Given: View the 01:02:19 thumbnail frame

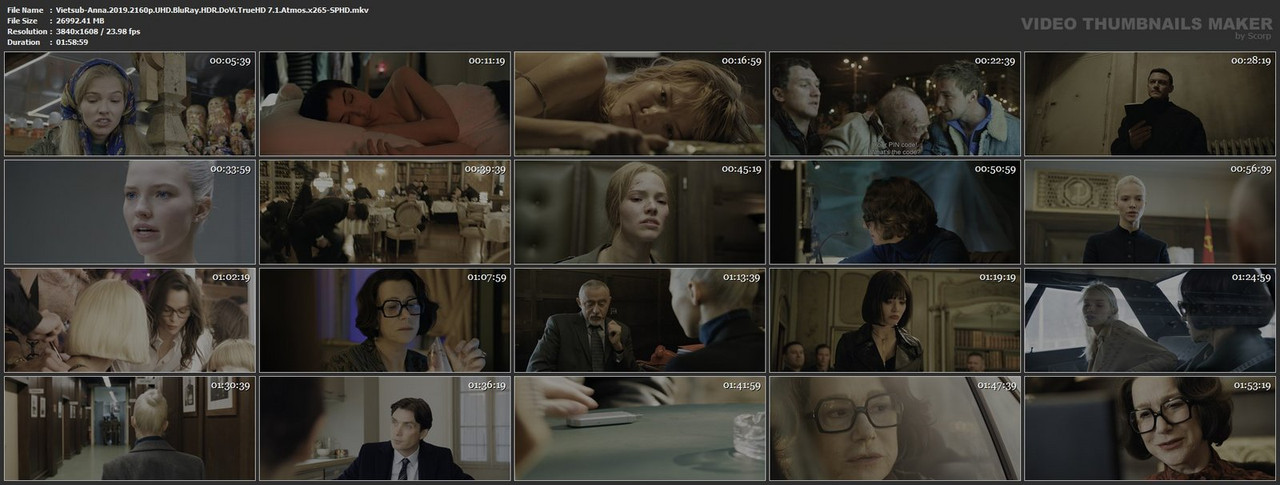Looking at the screenshot, I should pos(130,320).
